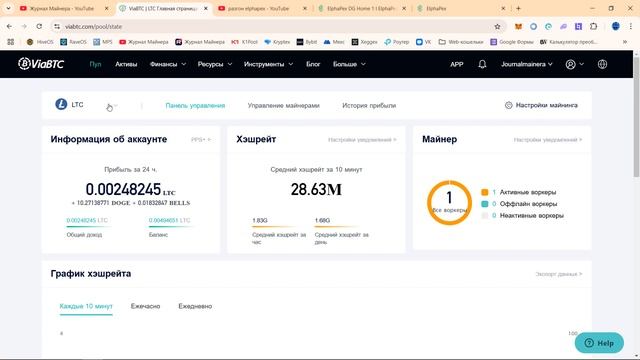Click the globe language icon

(x=602, y=64)
